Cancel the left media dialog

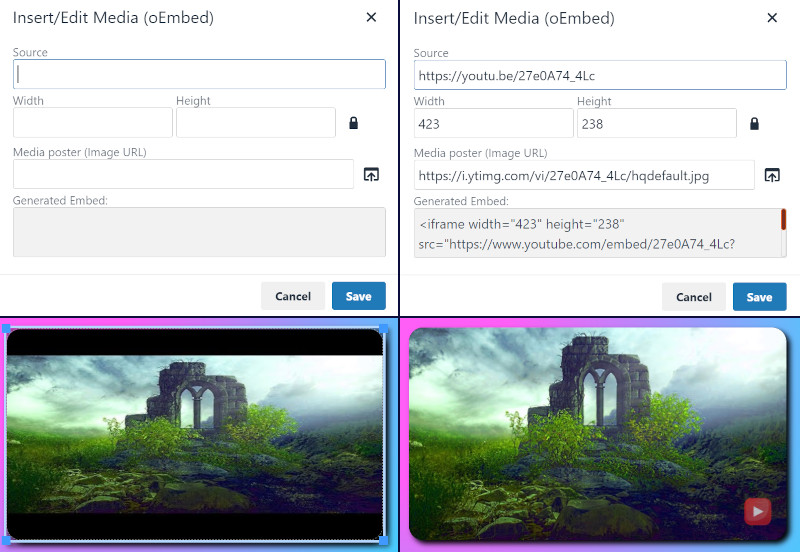click(293, 296)
